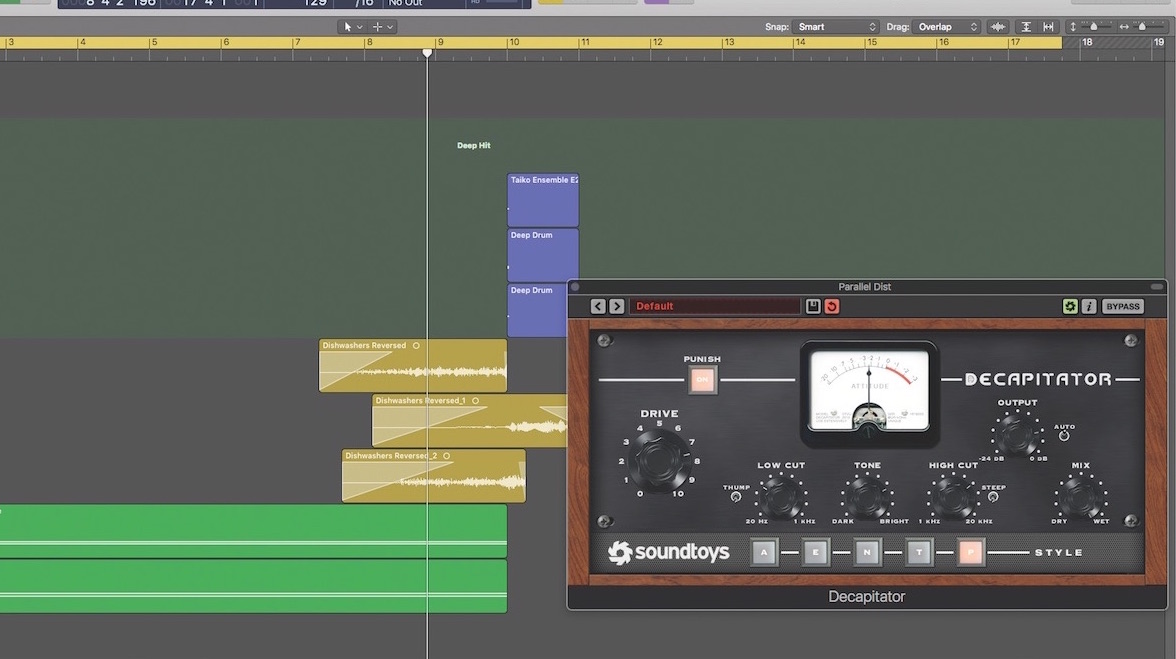The height and width of the screenshot is (659, 1176).
Task: Click the Deep Hit marker label
Action: (x=473, y=145)
